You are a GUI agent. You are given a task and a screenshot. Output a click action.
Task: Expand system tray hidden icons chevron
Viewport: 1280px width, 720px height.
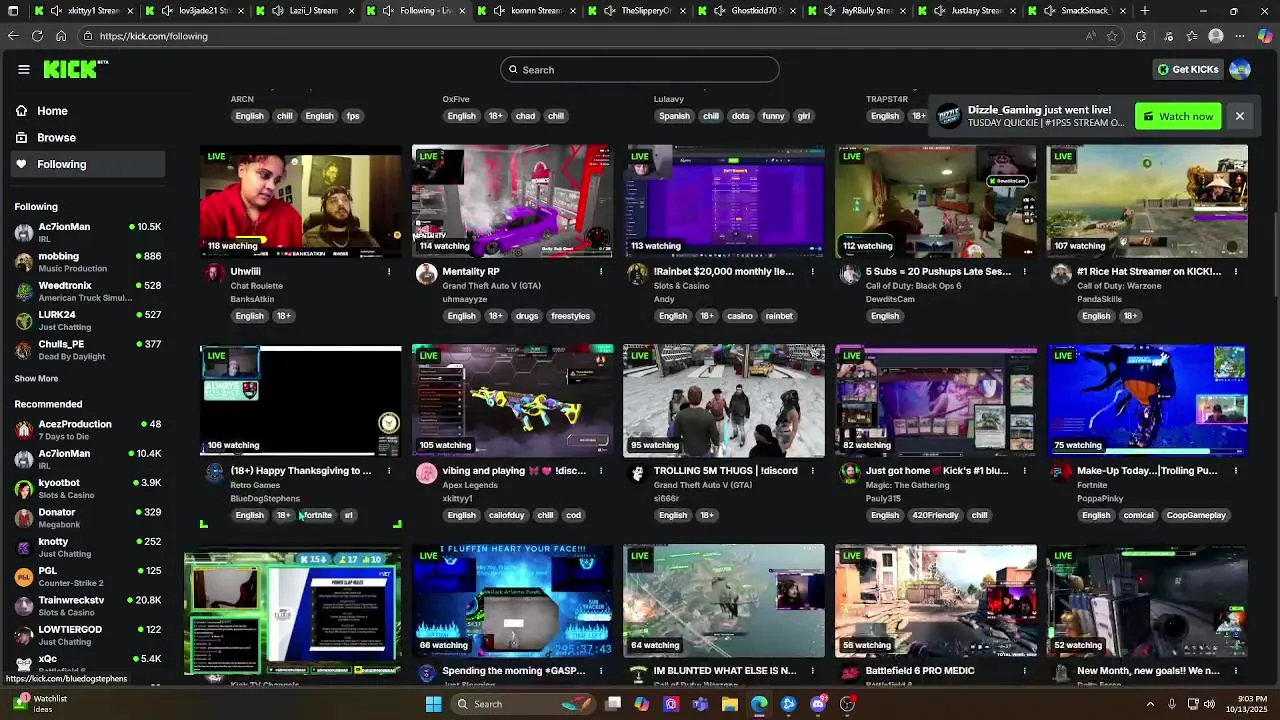point(1149,704)
